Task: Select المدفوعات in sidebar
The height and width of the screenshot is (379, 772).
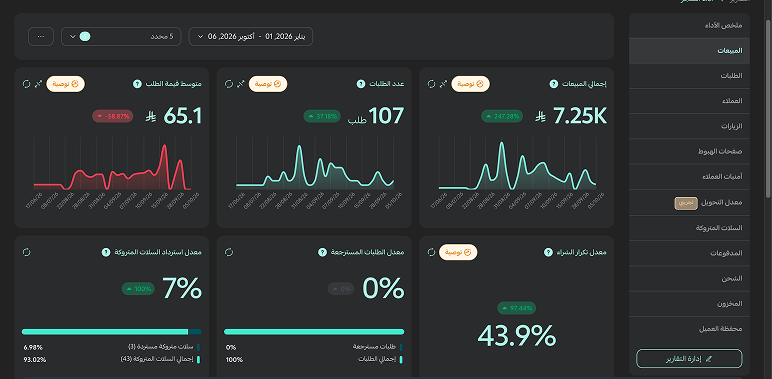Action: pyautogui.click(x=689, y=253)
